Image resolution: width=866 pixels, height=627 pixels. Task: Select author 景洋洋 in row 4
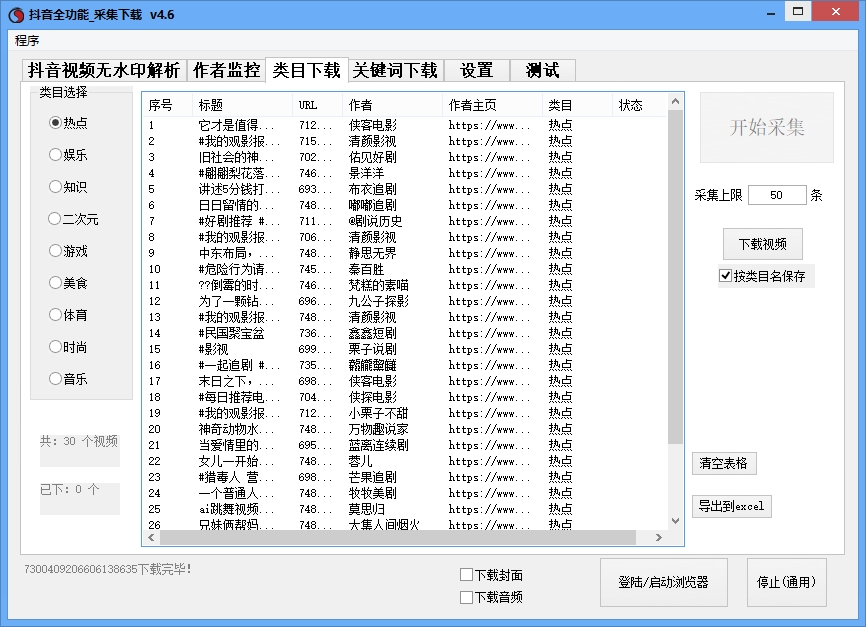(x=366, y=173)
